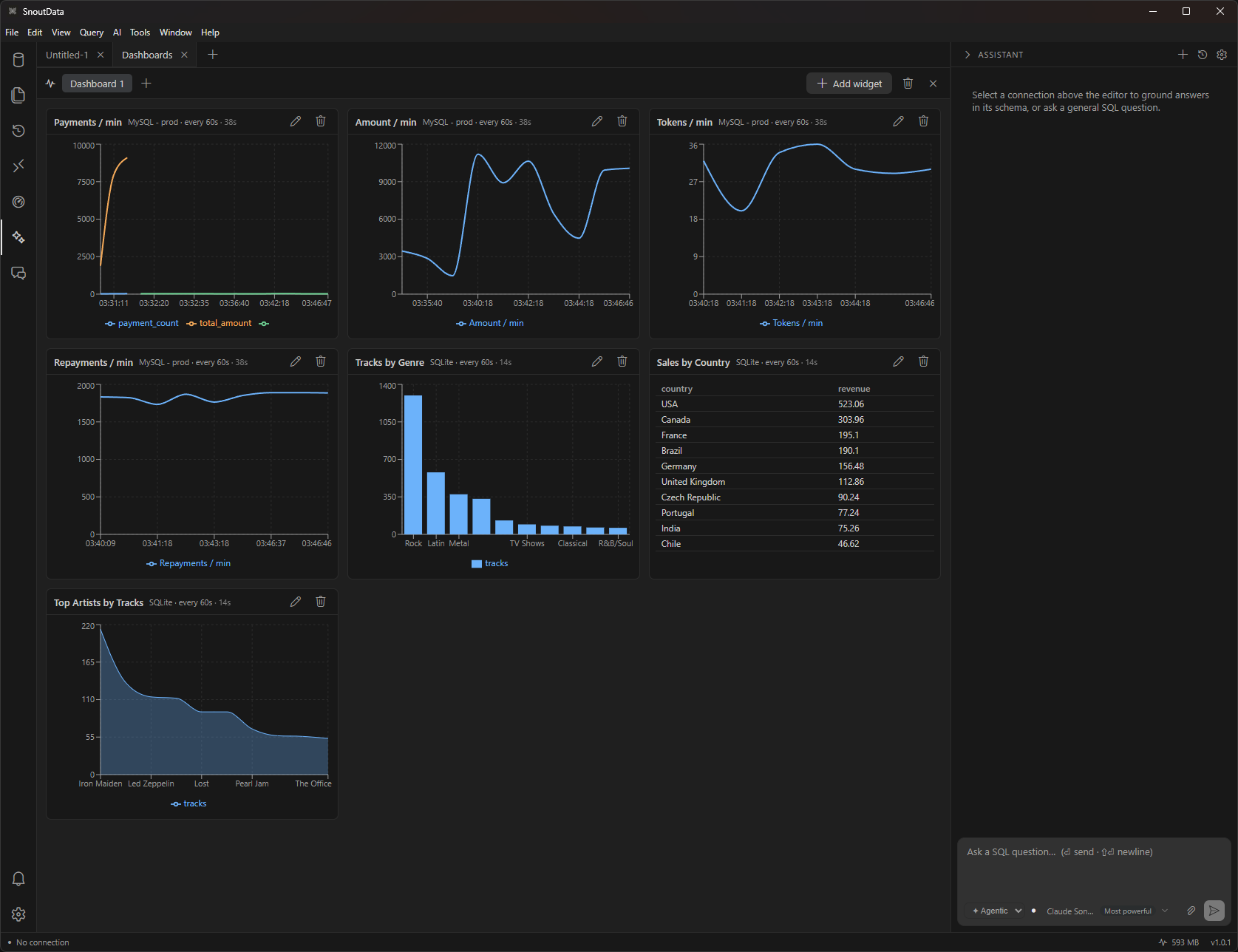Open the Query menu
The image size is (1238, 952).
92,33
